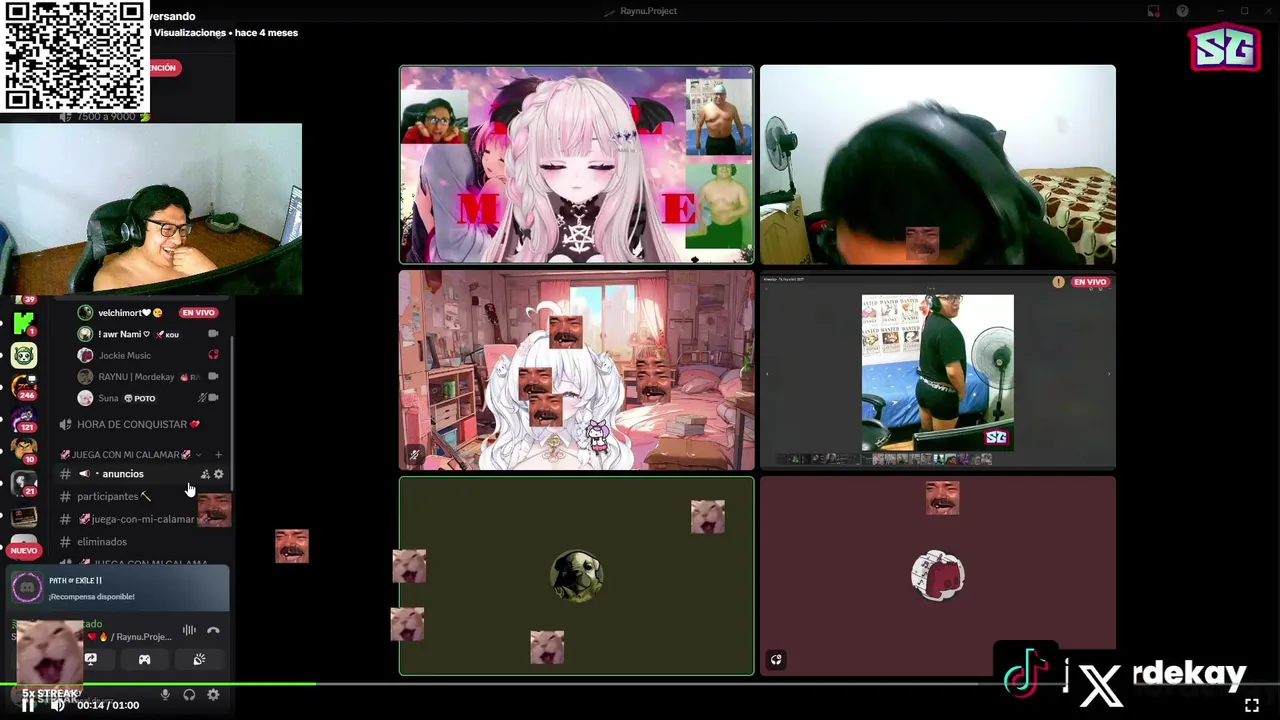Start an activity with controller icon
The image size is (1280, 720).
[144, 659]
